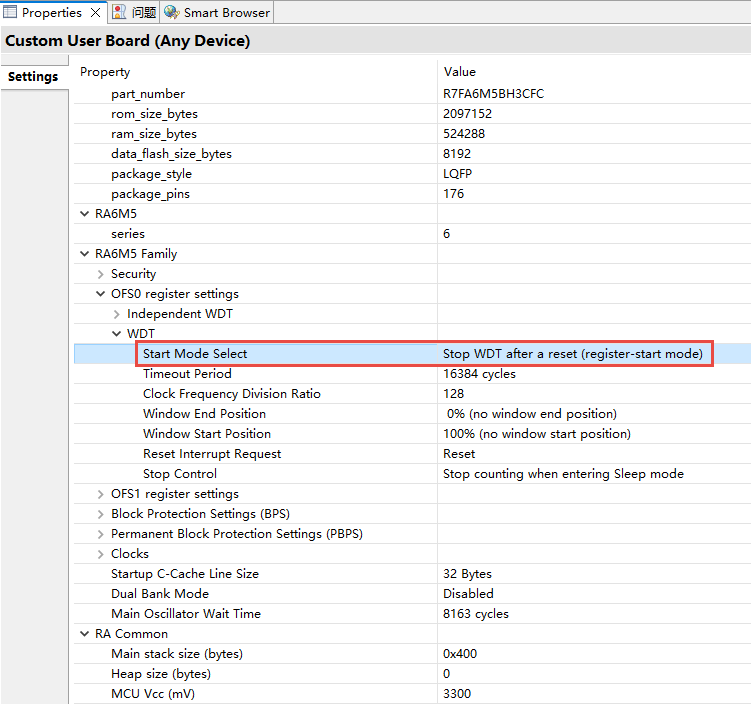Select the ram_size_bytes row
The height and width of the screenshot is (704, 751).
tap(154, 134)
